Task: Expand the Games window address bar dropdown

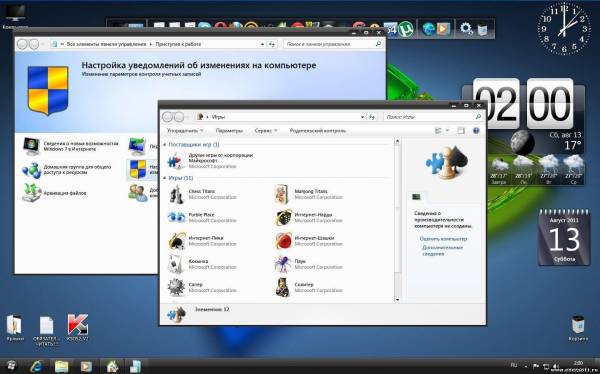Action: tap(362, 117)
